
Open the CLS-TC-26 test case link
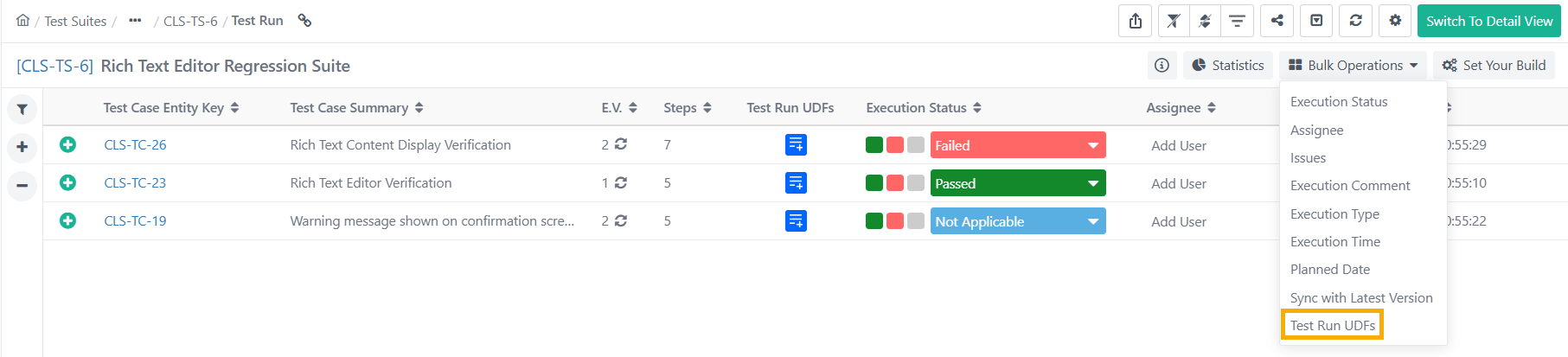pos(135,145)
